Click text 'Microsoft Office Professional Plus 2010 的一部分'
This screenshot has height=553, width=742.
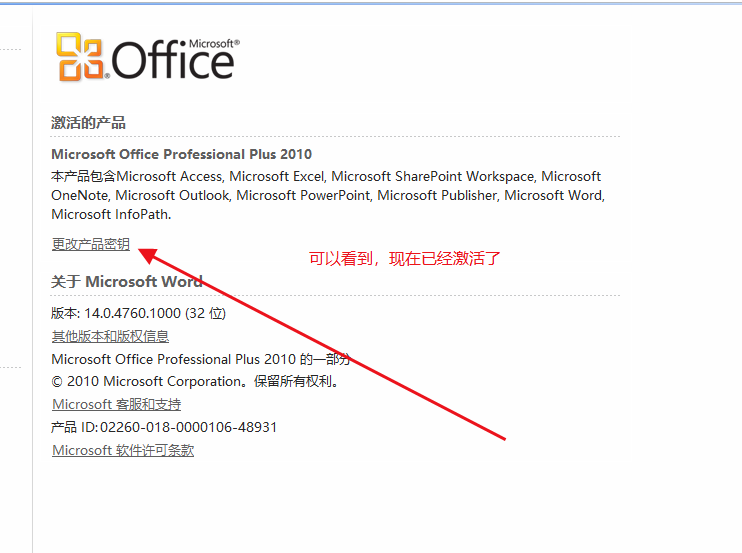tap(201, 359)
